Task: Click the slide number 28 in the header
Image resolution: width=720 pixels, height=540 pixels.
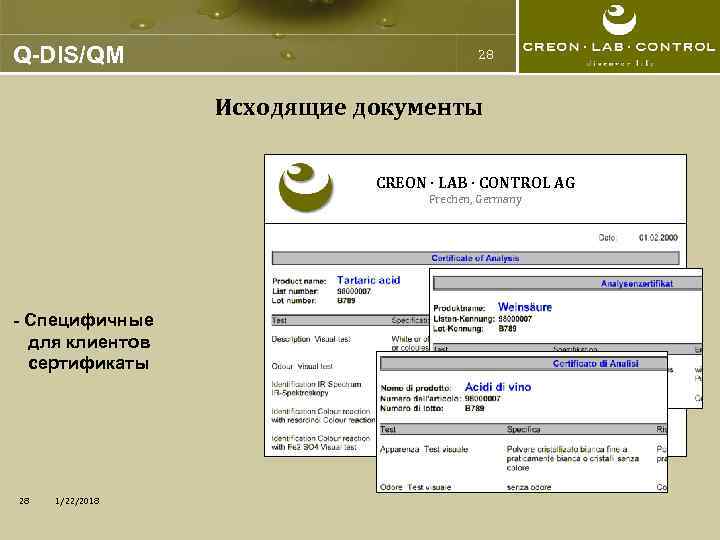Action: [486, 55]
